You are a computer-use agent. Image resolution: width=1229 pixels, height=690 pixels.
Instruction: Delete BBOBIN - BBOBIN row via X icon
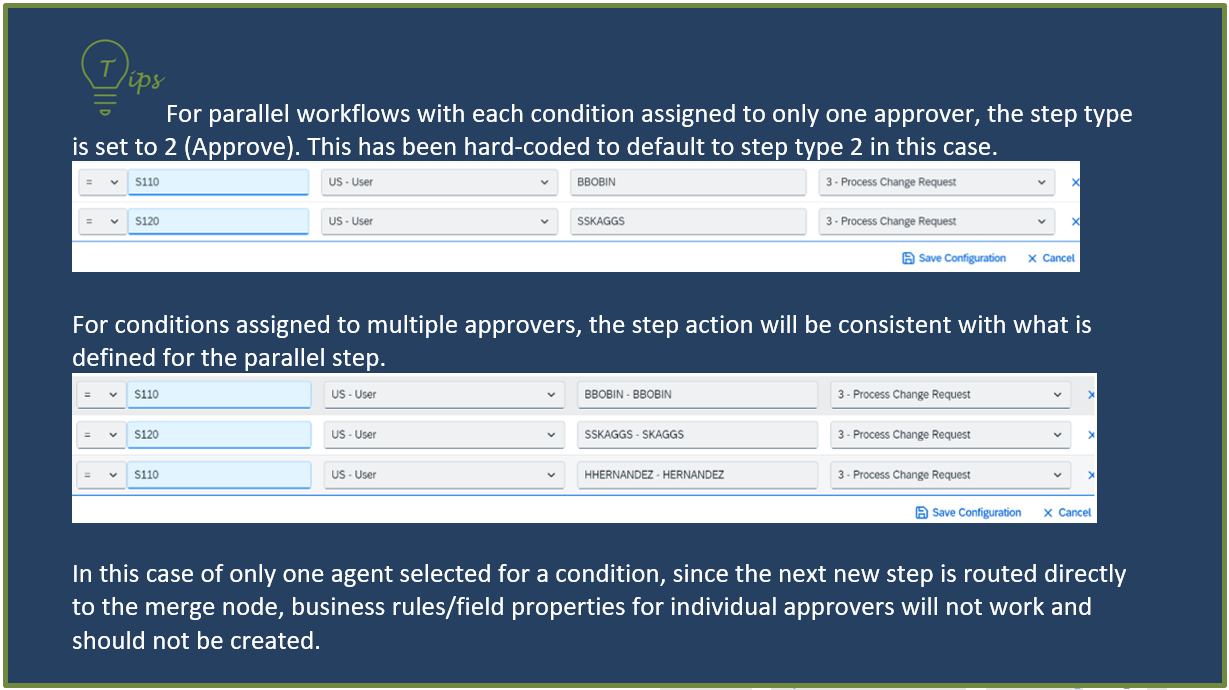[x=1091, y=395]
